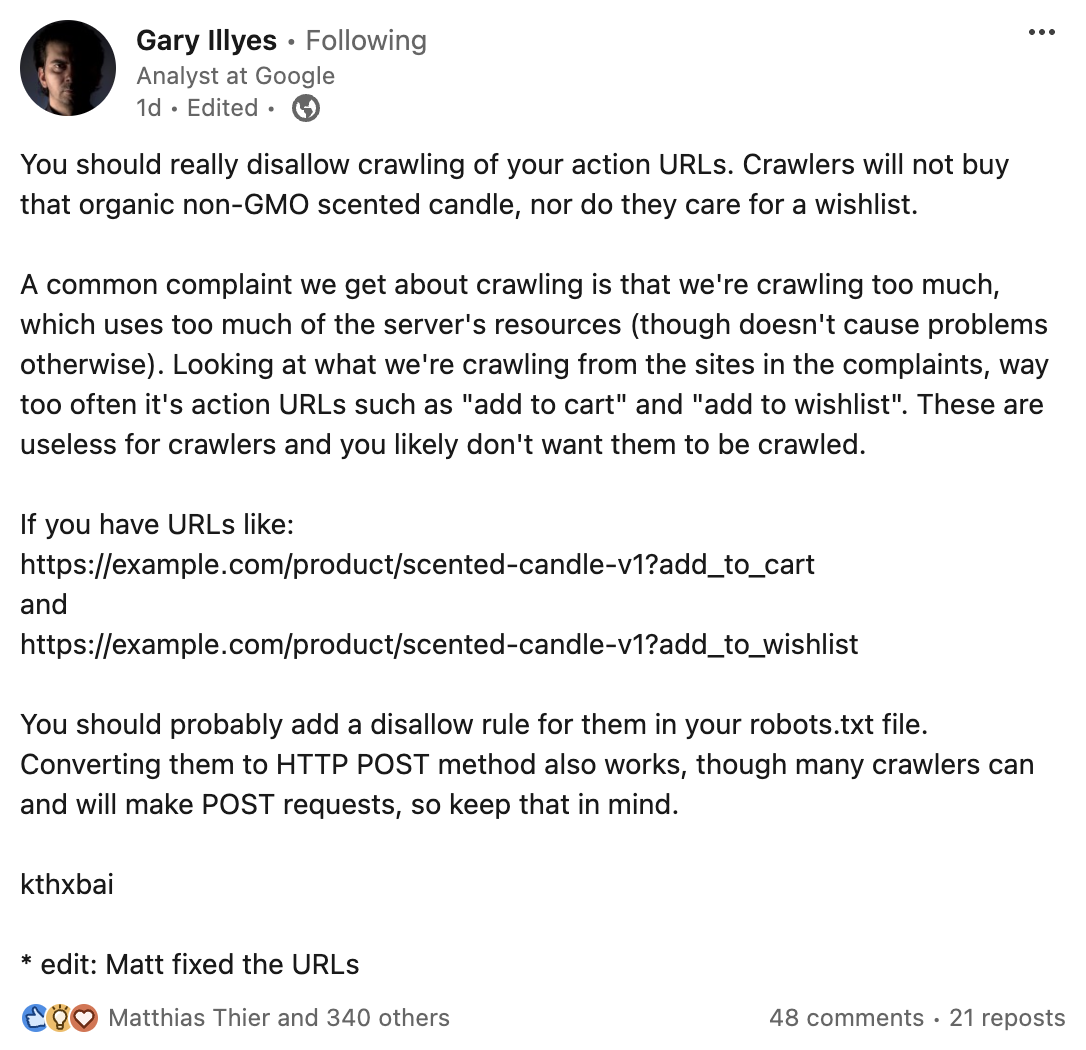Click the kthxbai line in the post
The image size is (1086, 1050).
coord(66,884)
